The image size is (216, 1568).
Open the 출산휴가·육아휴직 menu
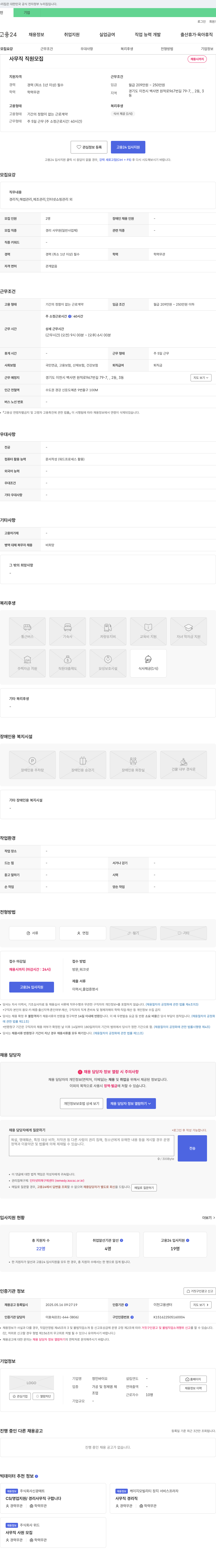pyautogui.click(x=196, y=35)
